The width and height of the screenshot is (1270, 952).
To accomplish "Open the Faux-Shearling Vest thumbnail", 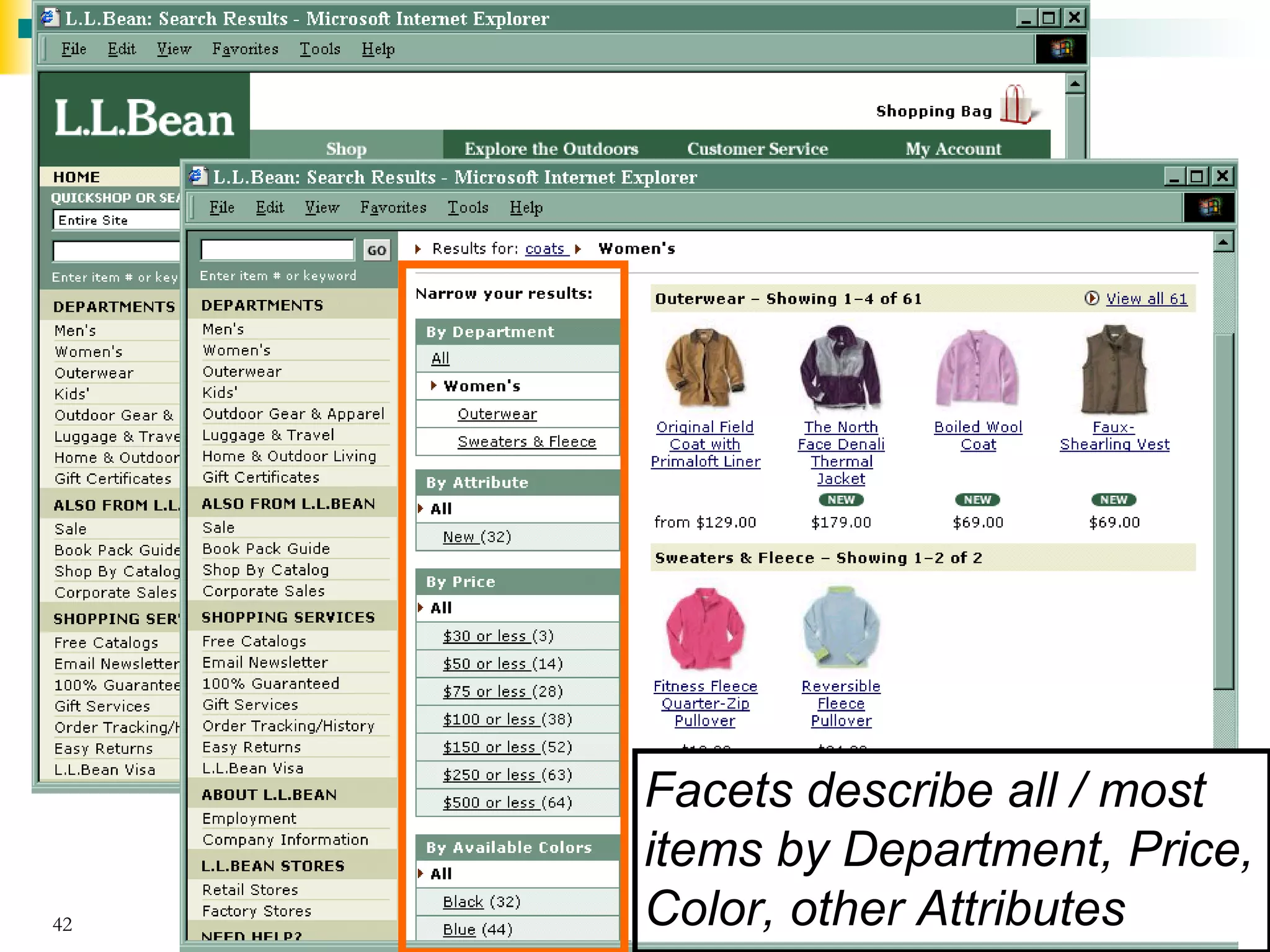I will (1114, 368).
